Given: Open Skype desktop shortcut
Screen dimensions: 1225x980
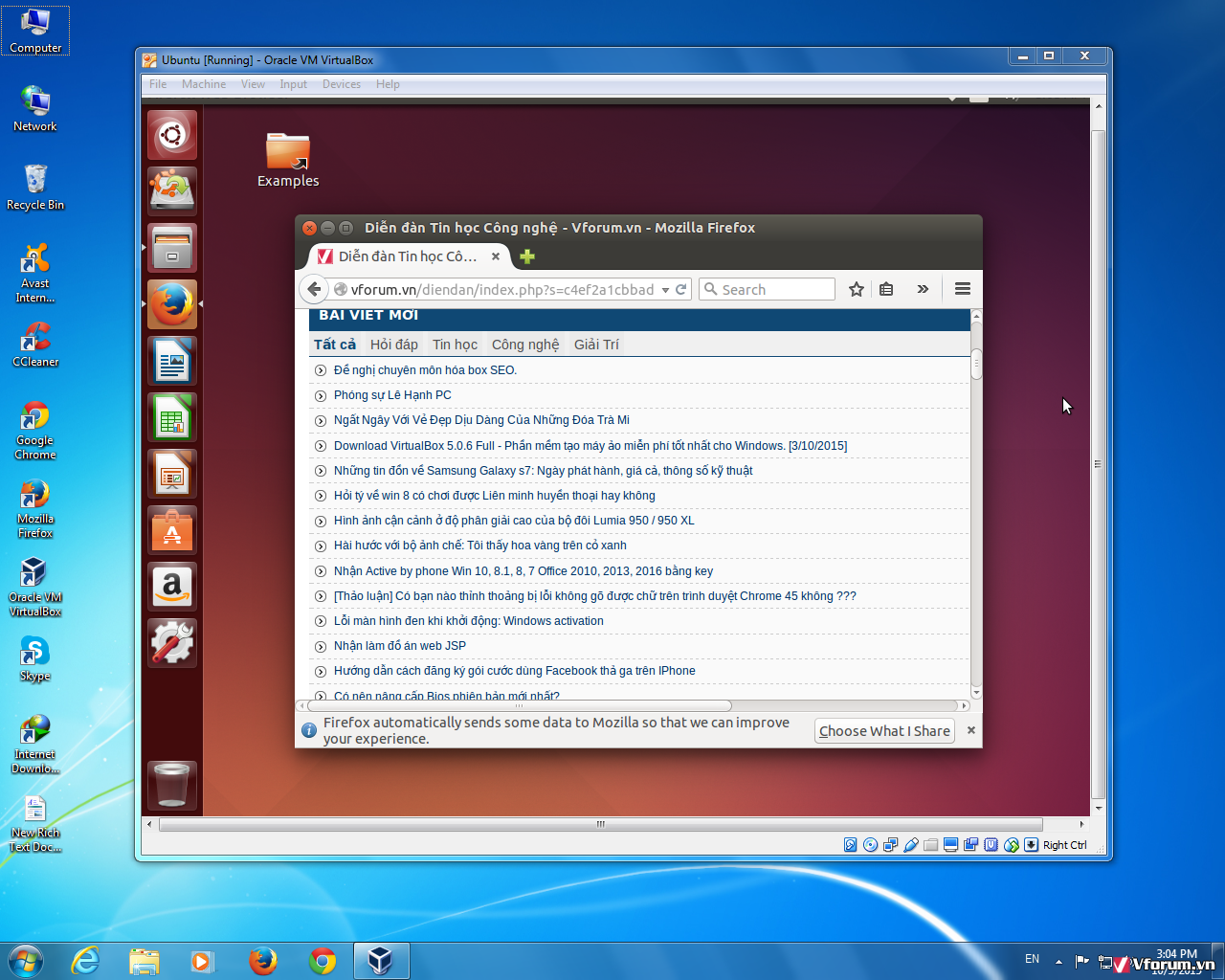Looking at the screenshot, I should click(35, 658).
